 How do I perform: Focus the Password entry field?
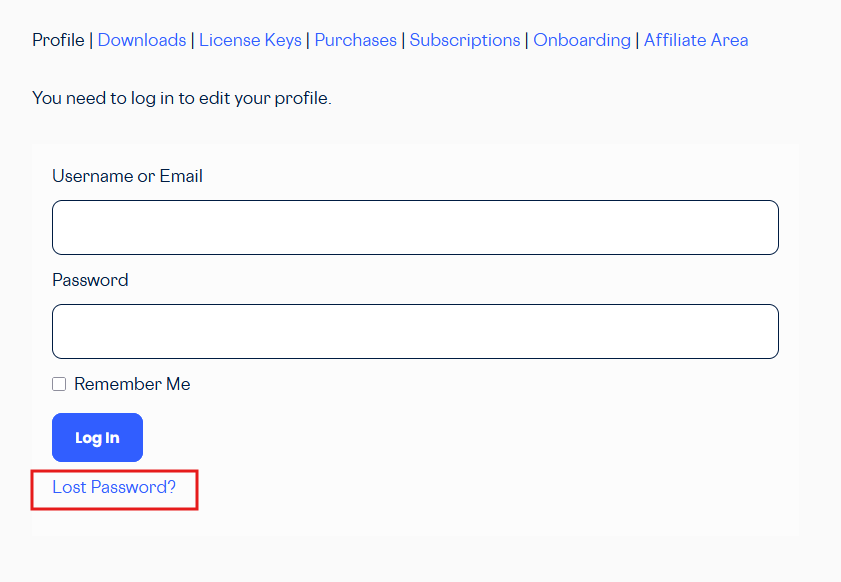pos(415,331)
